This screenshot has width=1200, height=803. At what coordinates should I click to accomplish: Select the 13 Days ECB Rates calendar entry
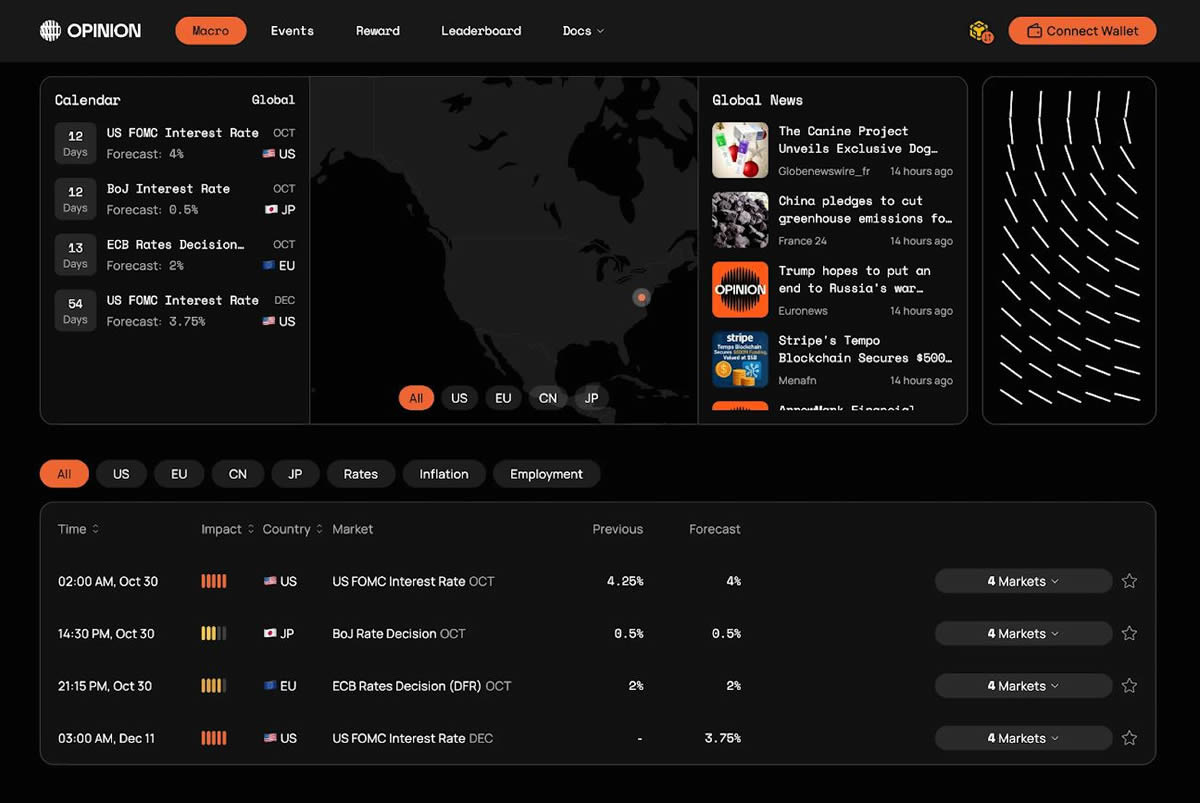click(175, 254)
